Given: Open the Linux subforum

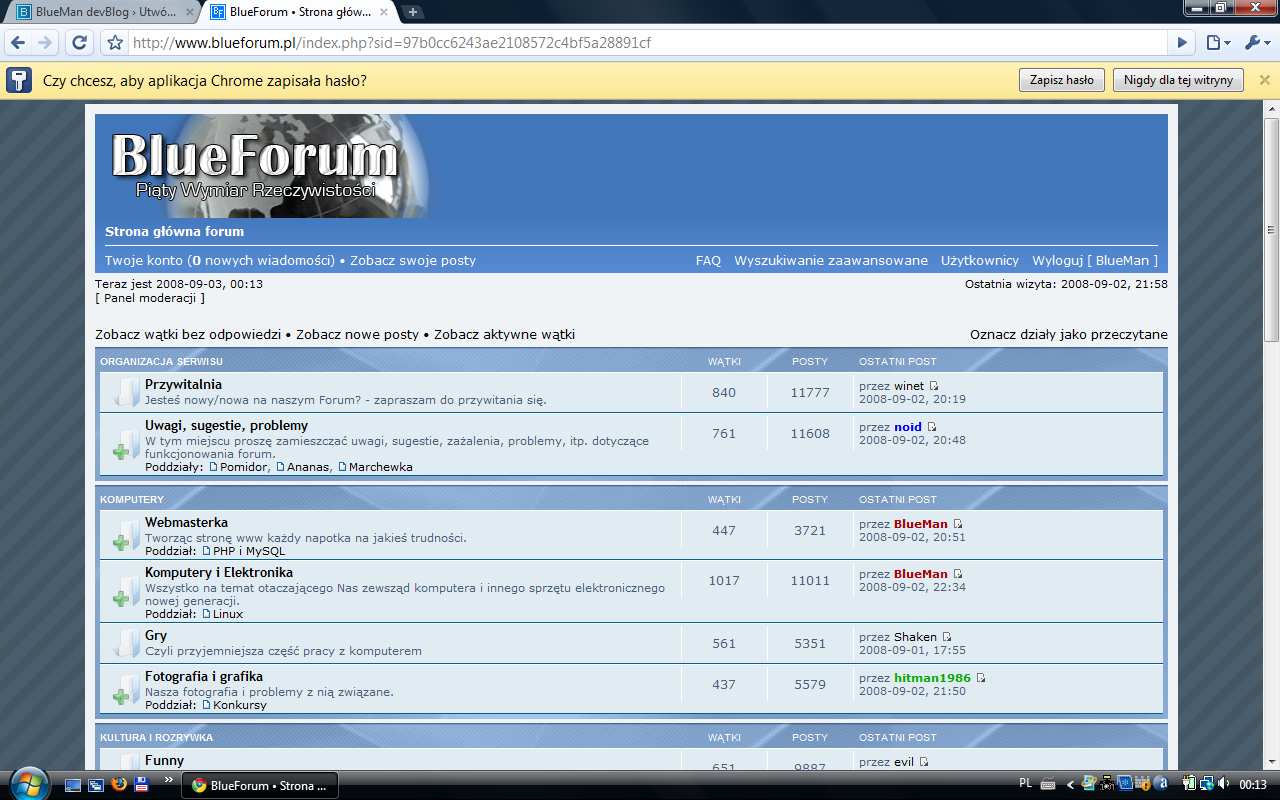Looking at the screenshot, I should [x=228, y=614].
